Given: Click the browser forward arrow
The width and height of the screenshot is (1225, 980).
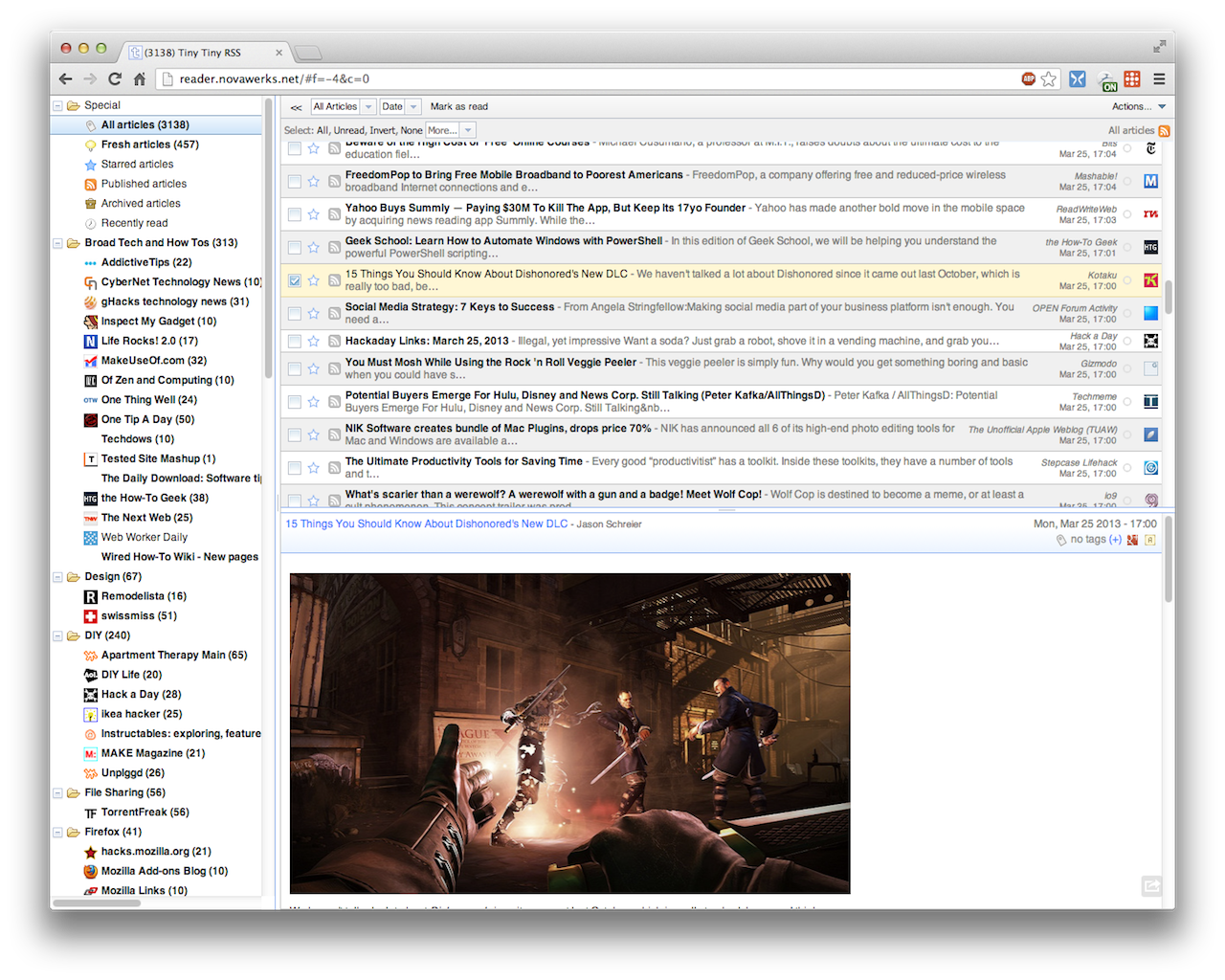Looking at the screenshot, I should point(90,79).
